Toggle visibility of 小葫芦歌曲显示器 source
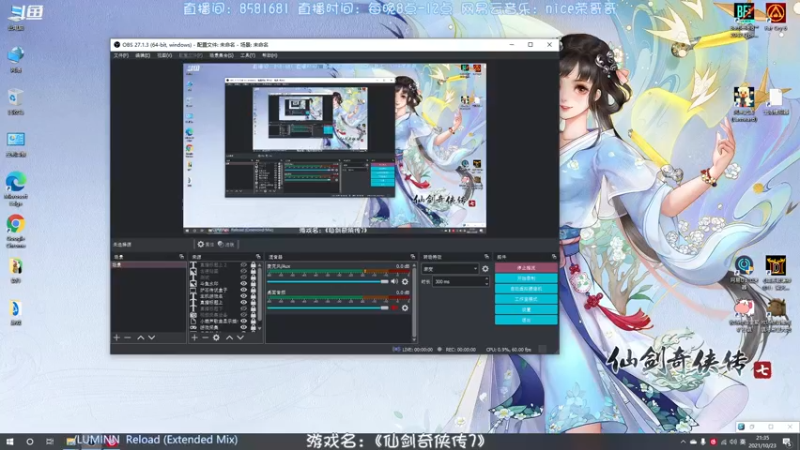 pyautogui.click(x=243, y=321)
